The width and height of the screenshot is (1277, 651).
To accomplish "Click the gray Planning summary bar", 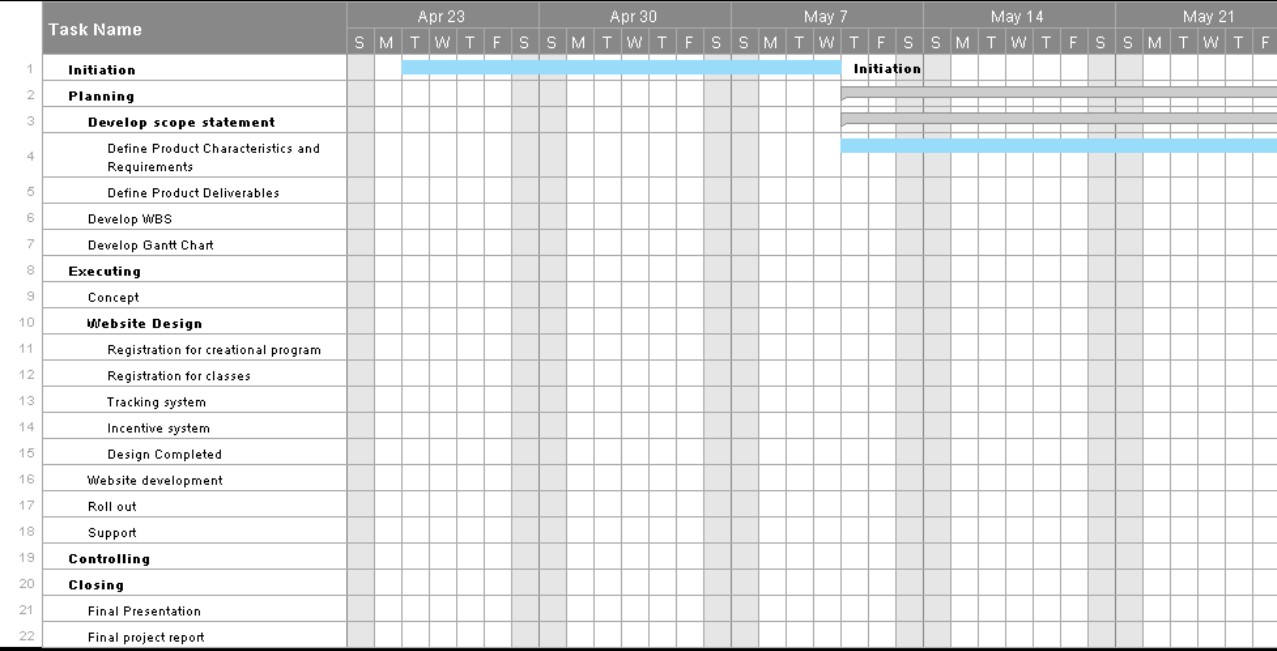I will click(x=1059, y=92).
